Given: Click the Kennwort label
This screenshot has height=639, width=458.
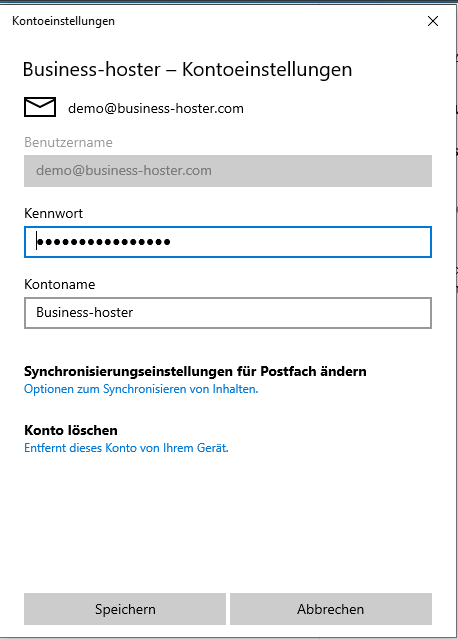Looking at the screenshot, I should coord(53,213).
